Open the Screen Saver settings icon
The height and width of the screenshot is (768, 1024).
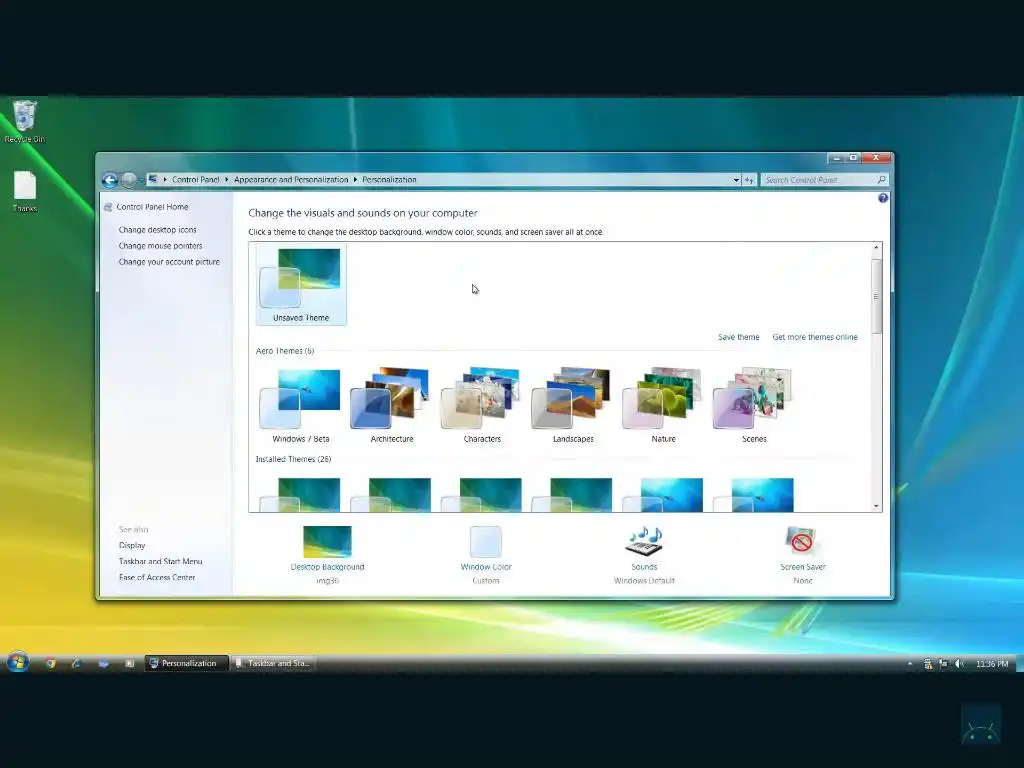pyautogui.click(x=802, y=541)
